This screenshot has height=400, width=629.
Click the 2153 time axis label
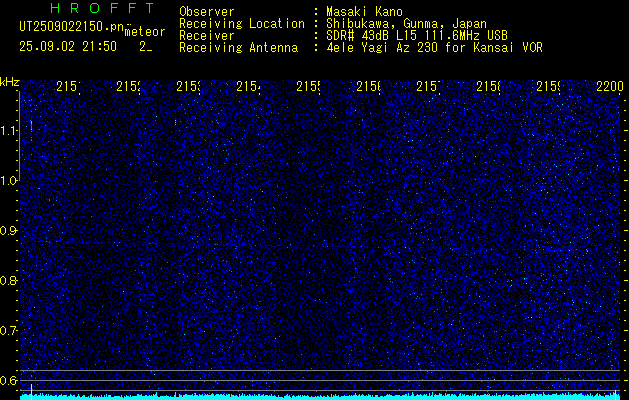[x=188, y=86]
